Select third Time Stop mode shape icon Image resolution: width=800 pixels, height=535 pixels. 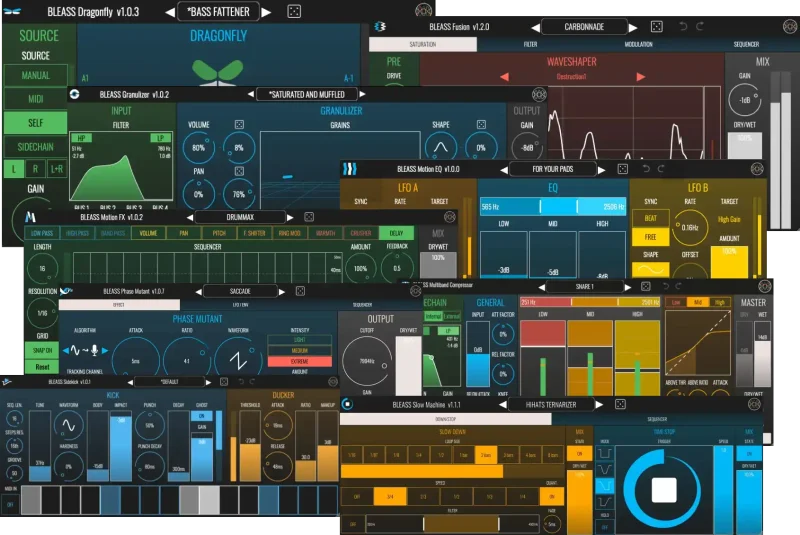tap(605, 485)
